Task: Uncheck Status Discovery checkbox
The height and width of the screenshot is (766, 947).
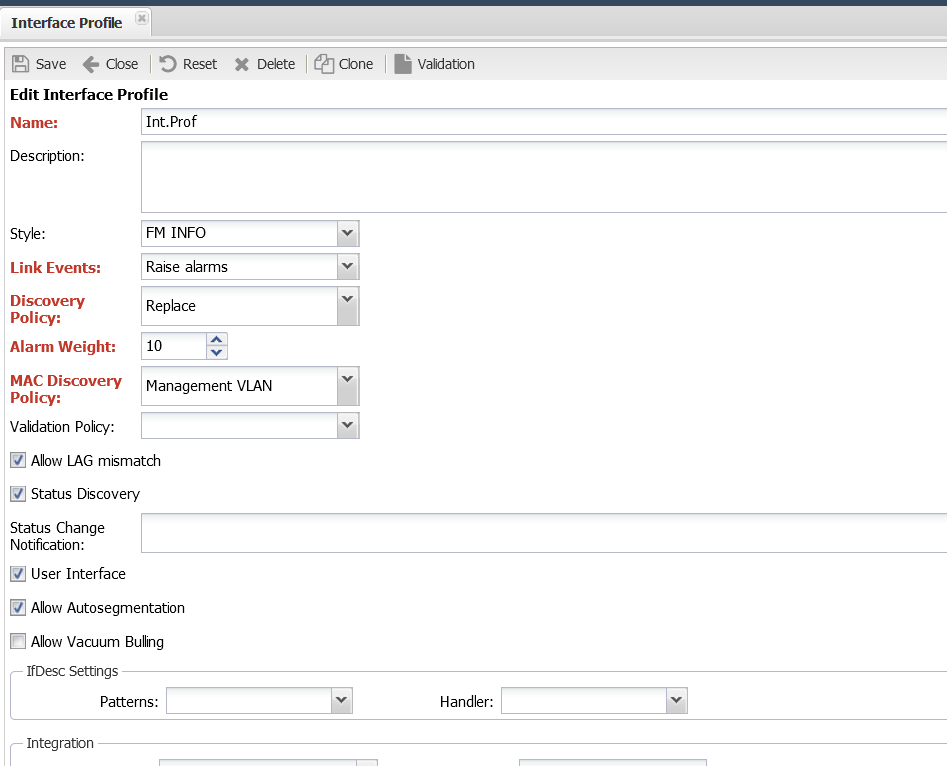Action: (18, 494)
